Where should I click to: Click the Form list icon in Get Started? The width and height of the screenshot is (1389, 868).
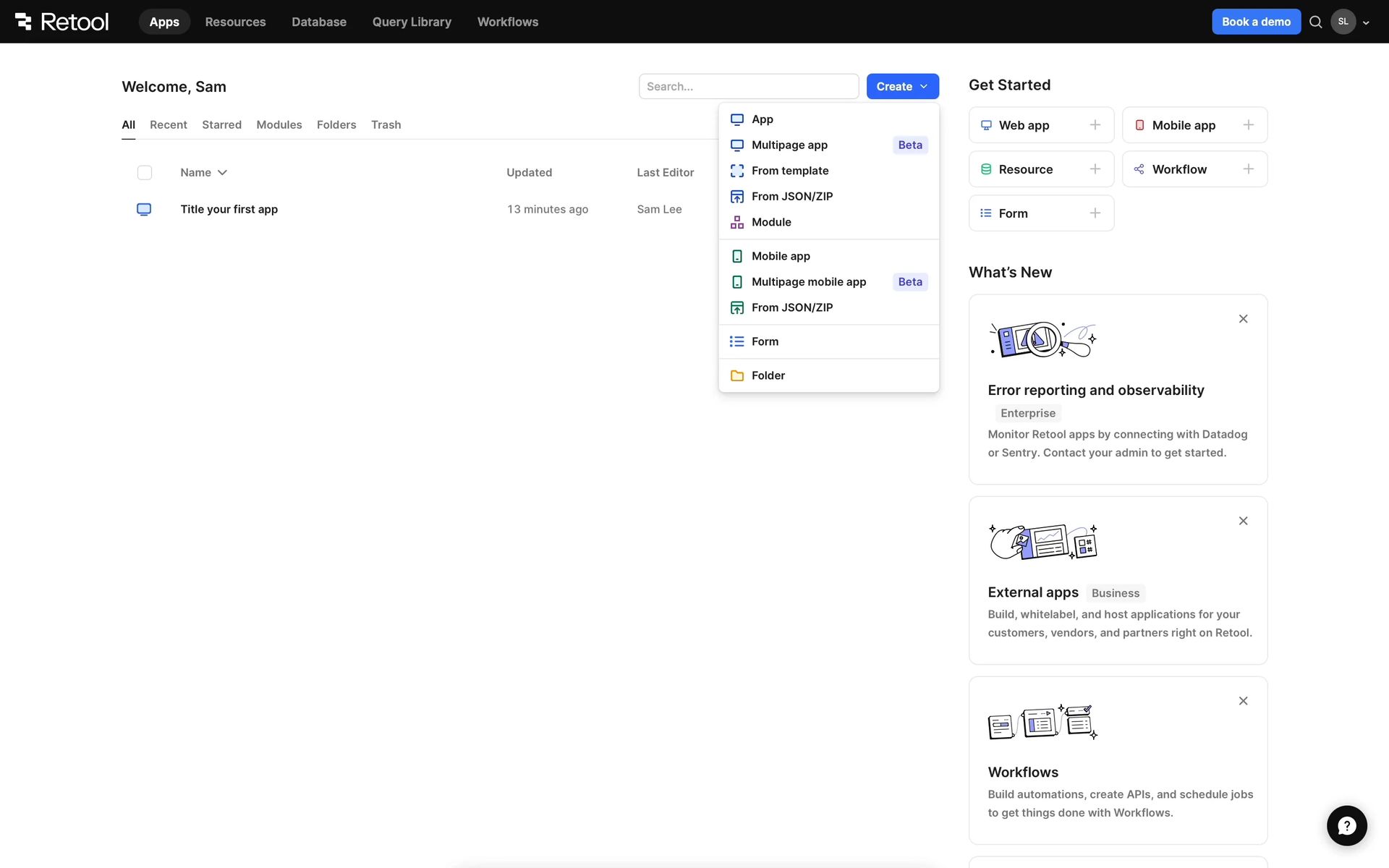[986, 213]
